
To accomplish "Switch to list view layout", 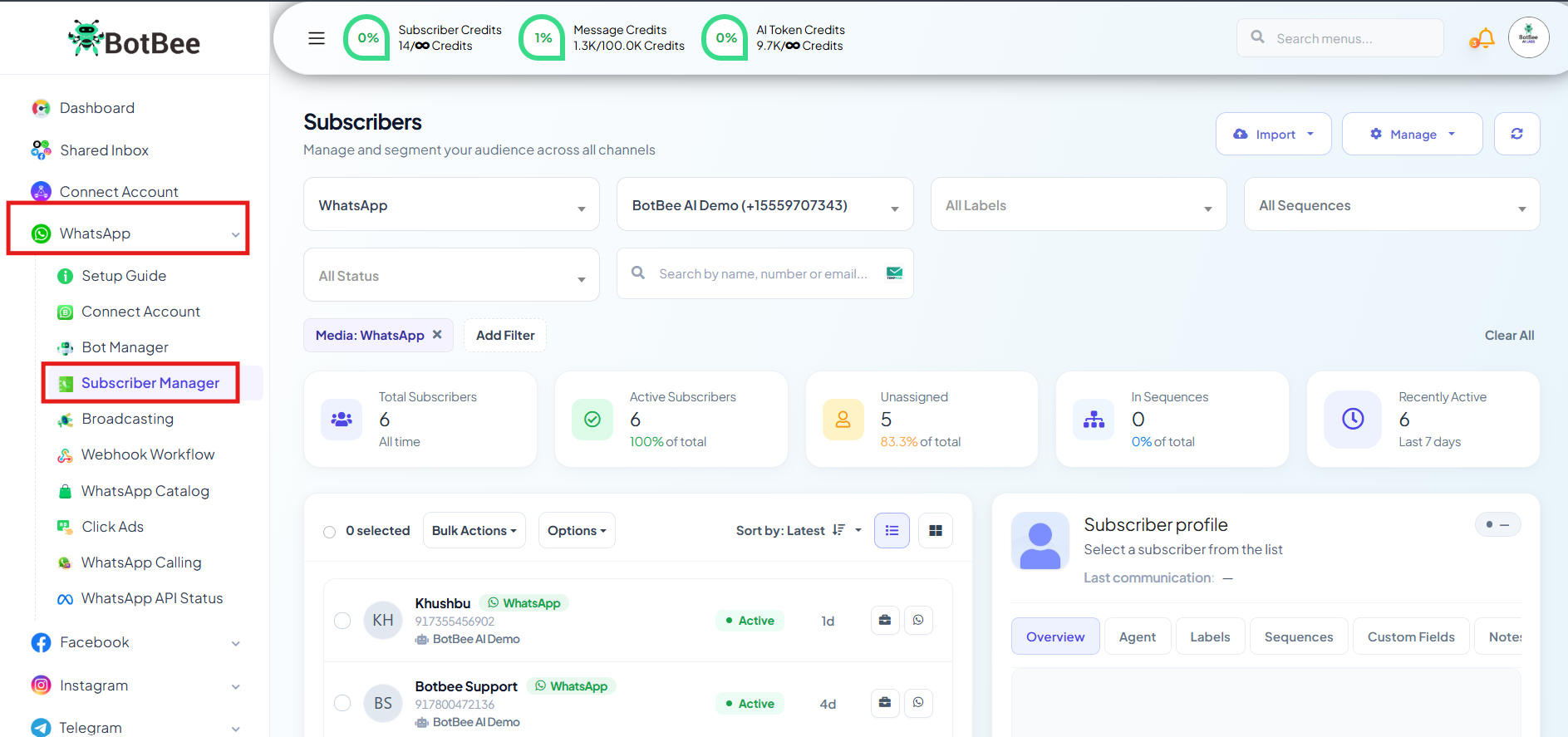I will pyautogui.click(x=892, y=530).
